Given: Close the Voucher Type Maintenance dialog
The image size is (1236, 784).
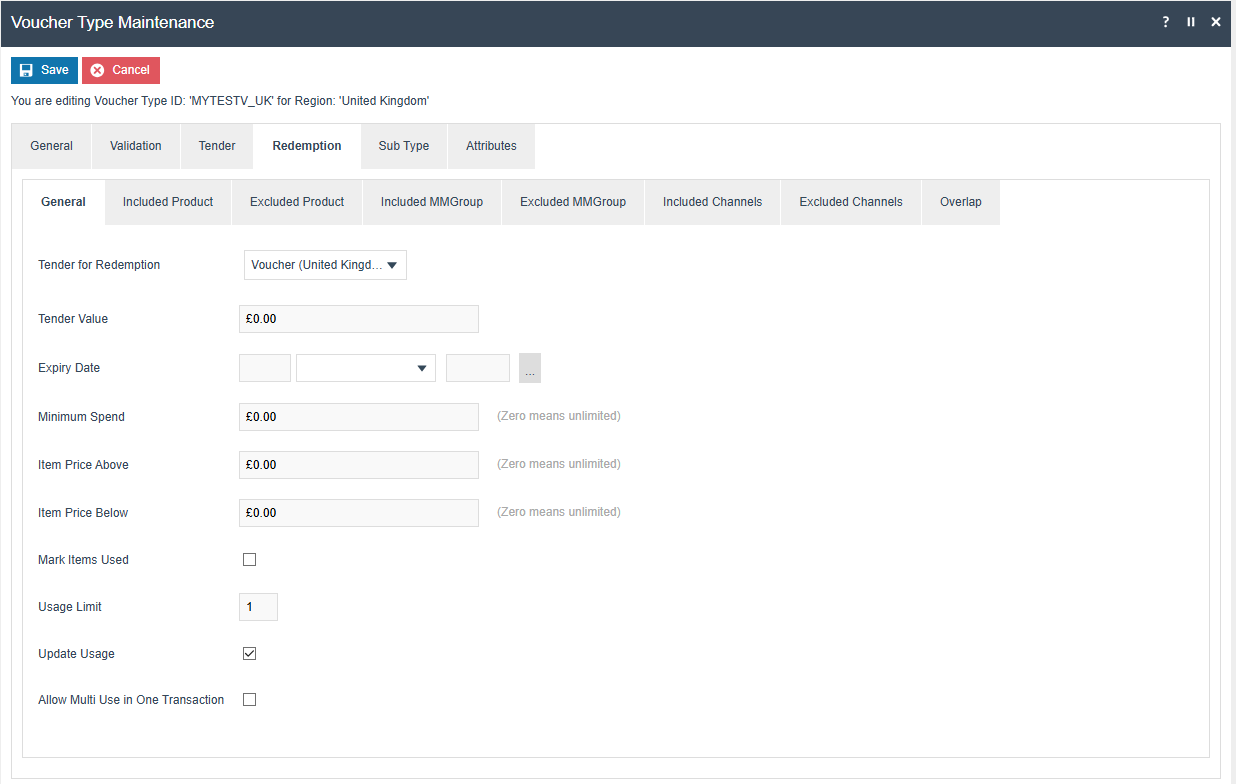Looking at the screenshot, I should (1216, 22).
